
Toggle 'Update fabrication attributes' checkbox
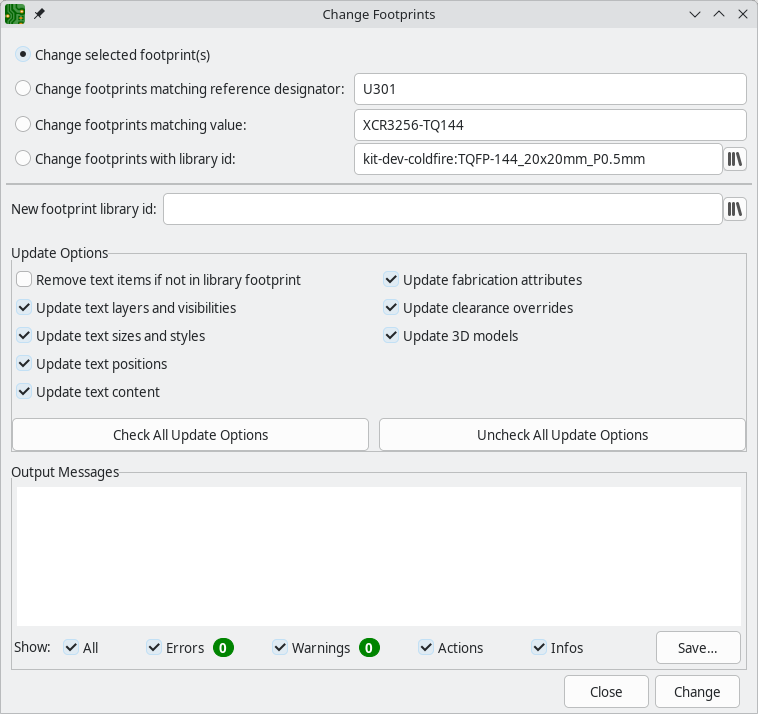(x=391, y=280)
